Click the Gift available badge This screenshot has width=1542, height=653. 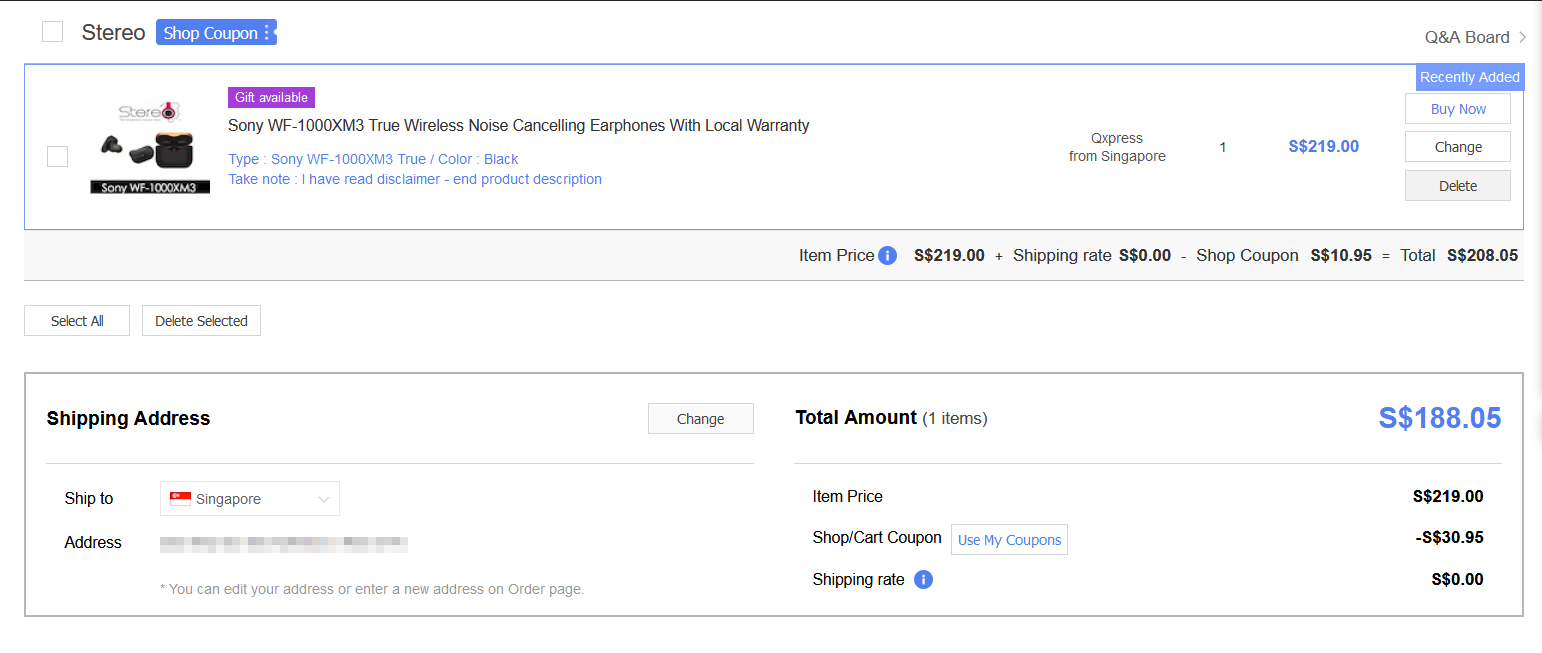click(271, 97)
